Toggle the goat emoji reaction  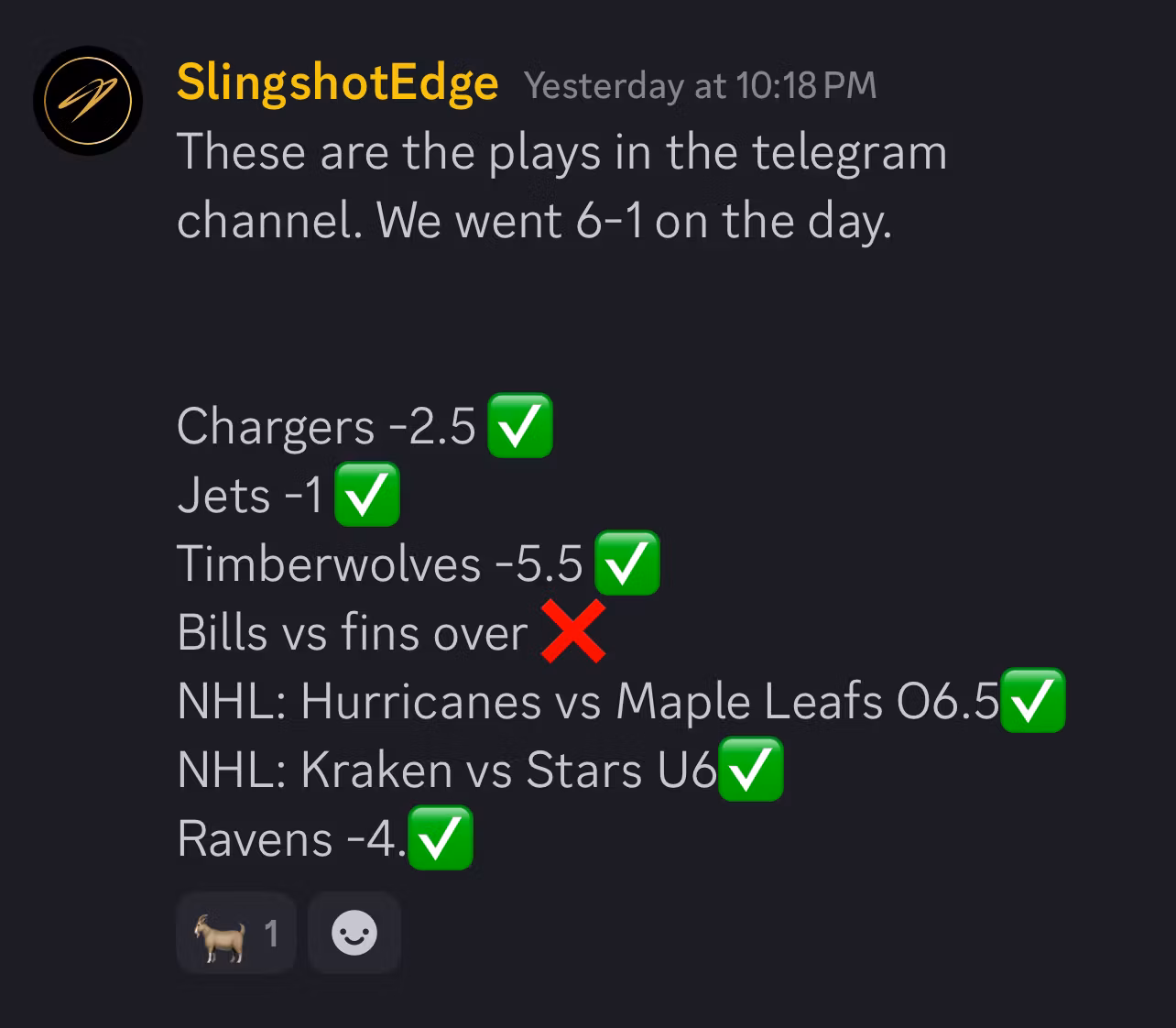click(x=235, y=934)
